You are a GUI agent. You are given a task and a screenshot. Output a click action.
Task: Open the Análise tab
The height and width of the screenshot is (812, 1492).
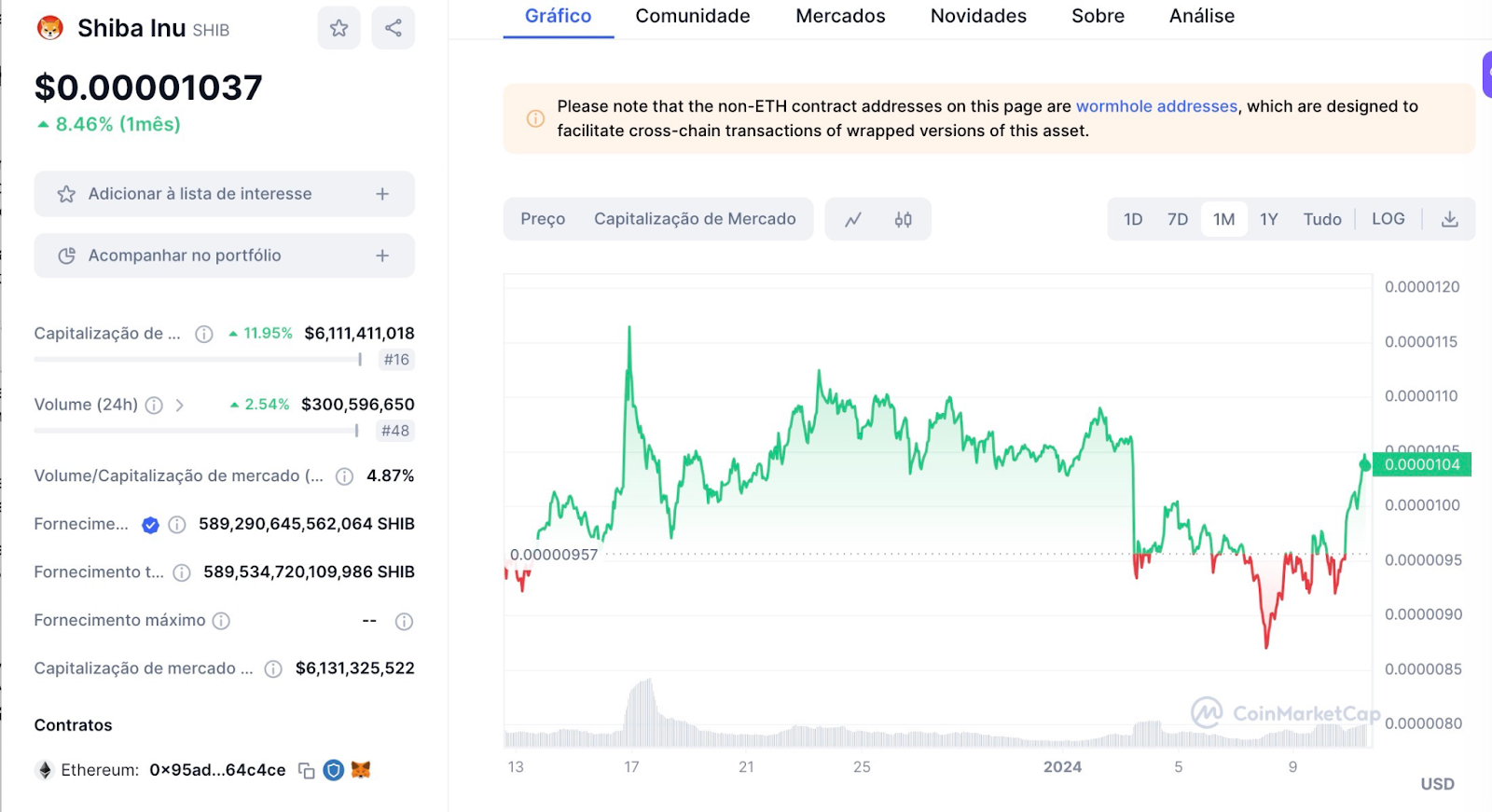tap(1202, 16)
